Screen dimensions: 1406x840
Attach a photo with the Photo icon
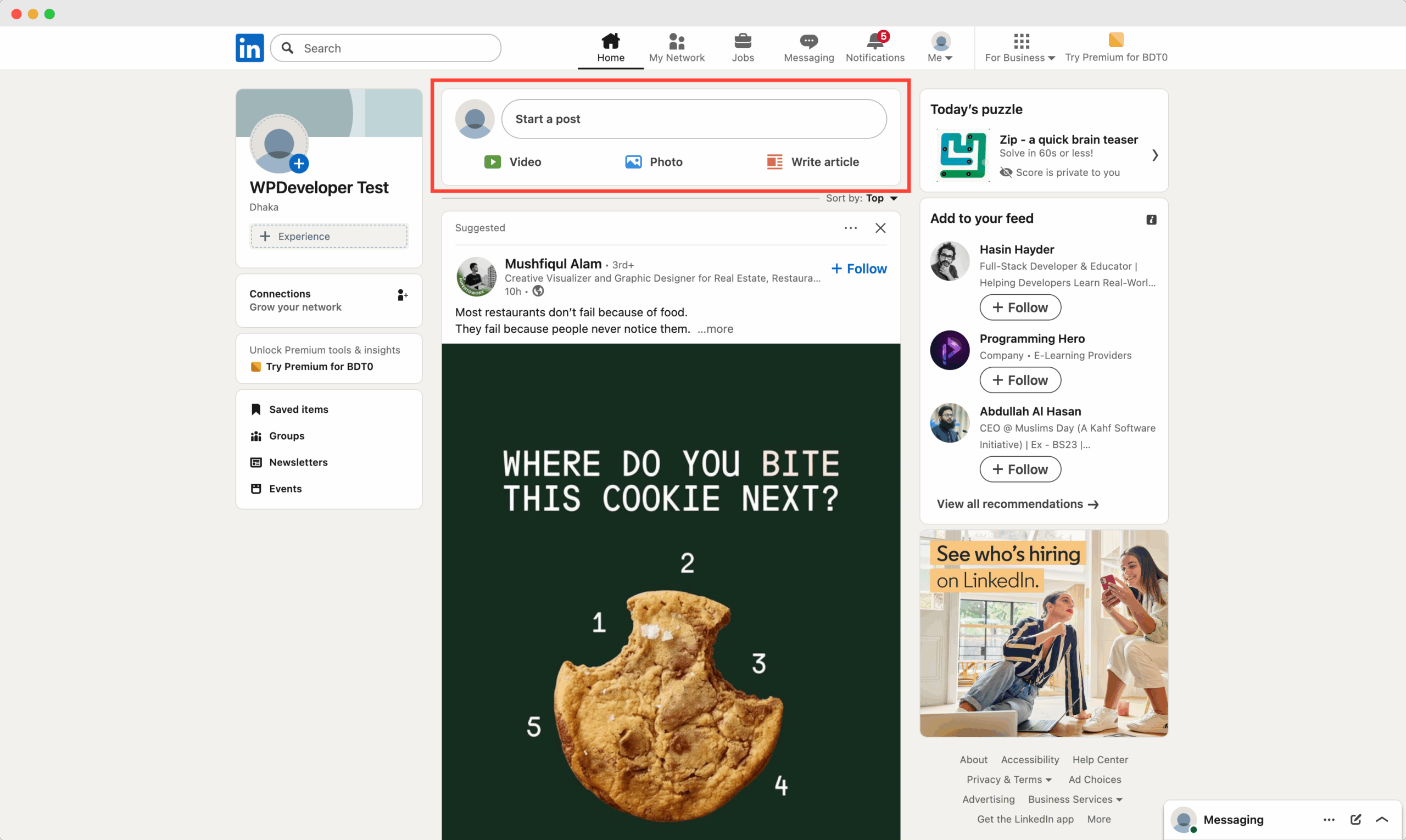tap(633, 162)
